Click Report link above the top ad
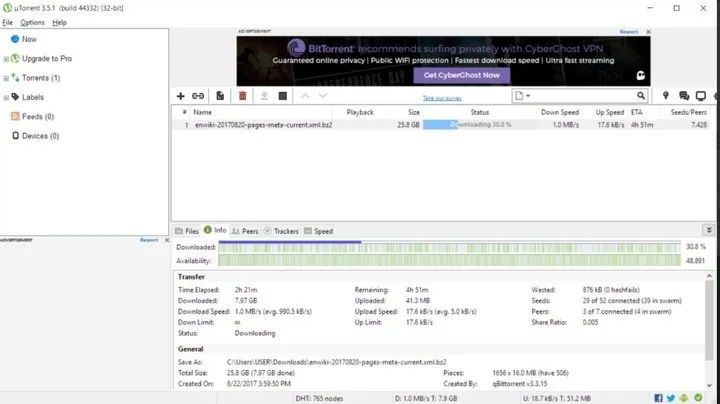This screenshot has width=720, height=404. point(629,32)
